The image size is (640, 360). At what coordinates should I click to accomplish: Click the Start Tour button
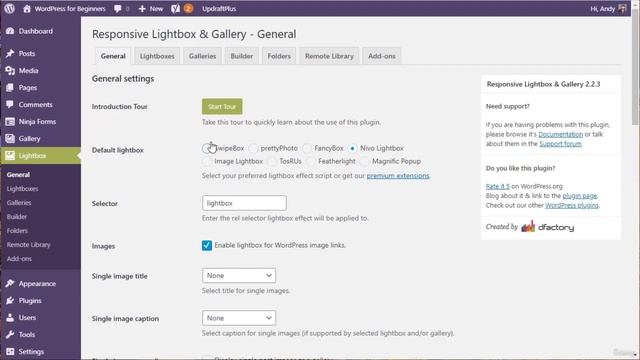tap(222, 107)
